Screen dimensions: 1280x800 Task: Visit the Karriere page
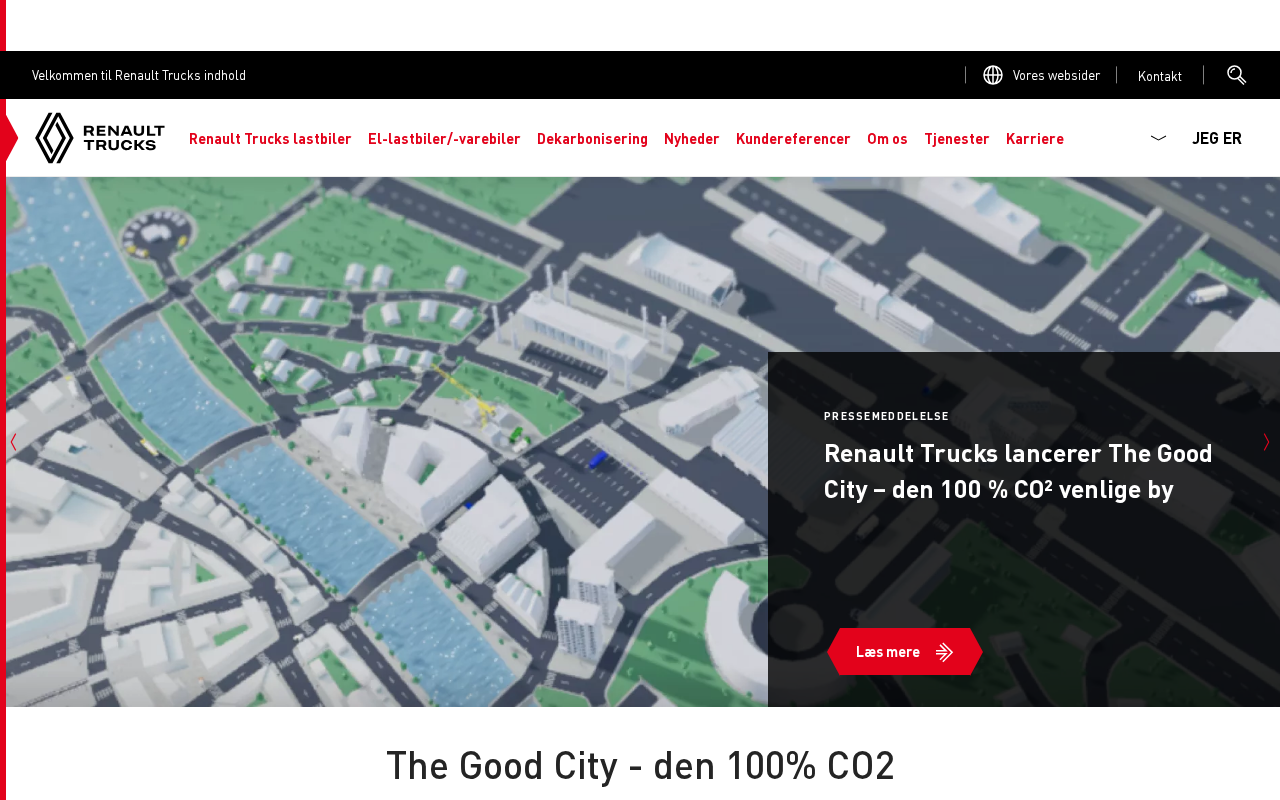coord(1035,139)
